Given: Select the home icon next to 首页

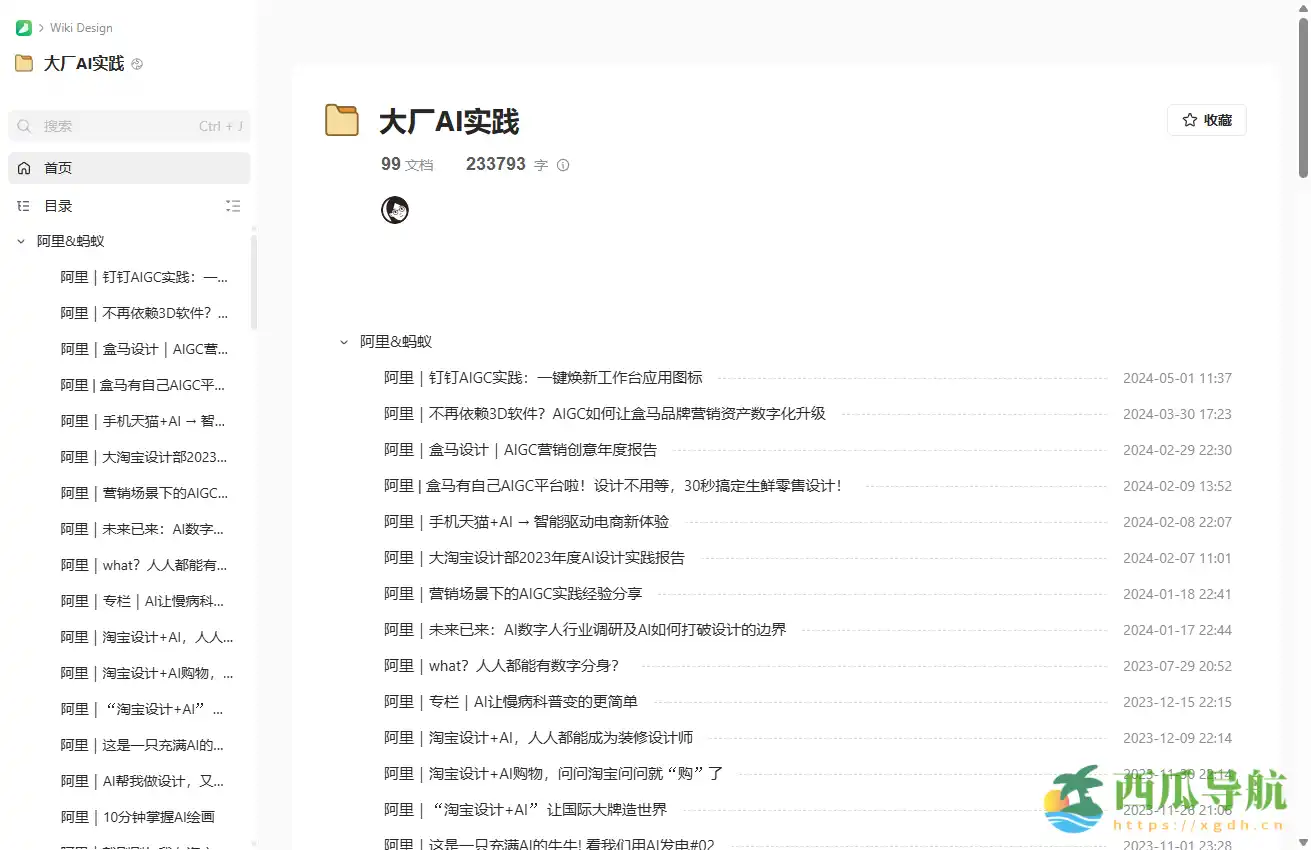Looking at the screenshot, I should click(x=23, y=168).
